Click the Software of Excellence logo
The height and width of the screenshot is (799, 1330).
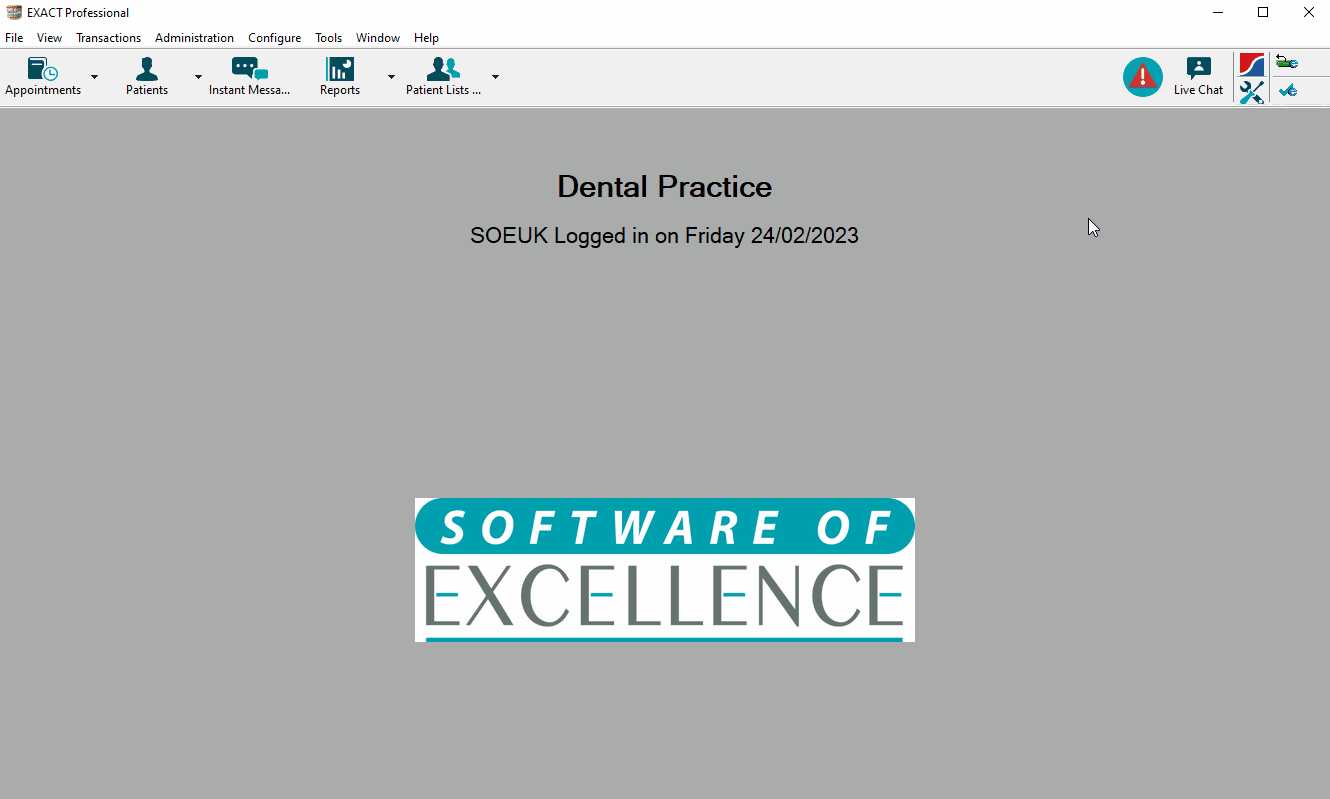(x=664, y=569)
